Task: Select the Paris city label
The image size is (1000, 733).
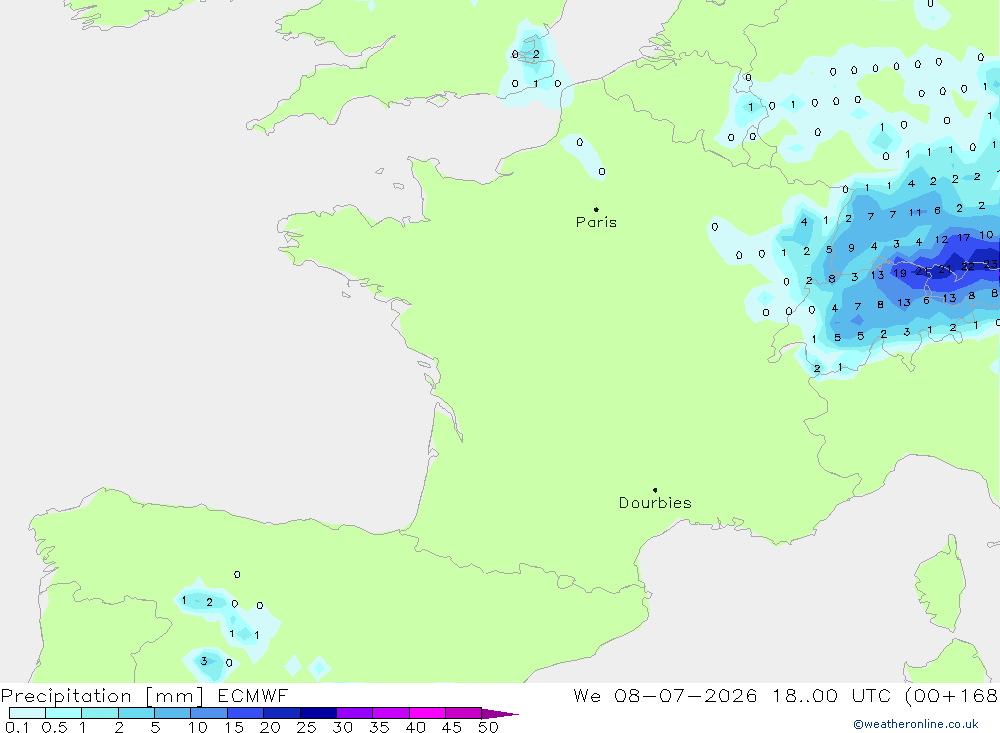Action: 596,222
